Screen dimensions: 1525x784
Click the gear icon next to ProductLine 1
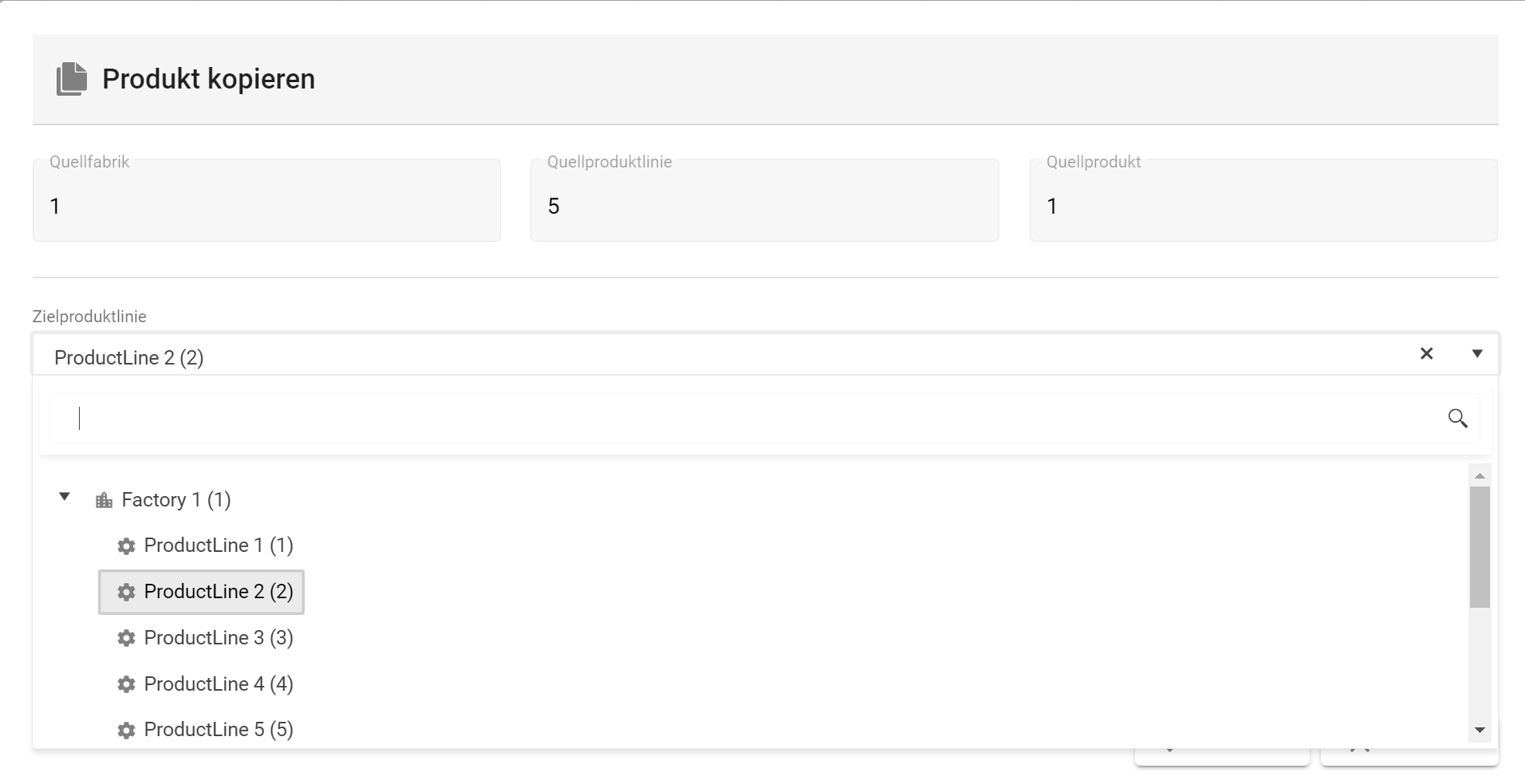click(x=126, y=546)
